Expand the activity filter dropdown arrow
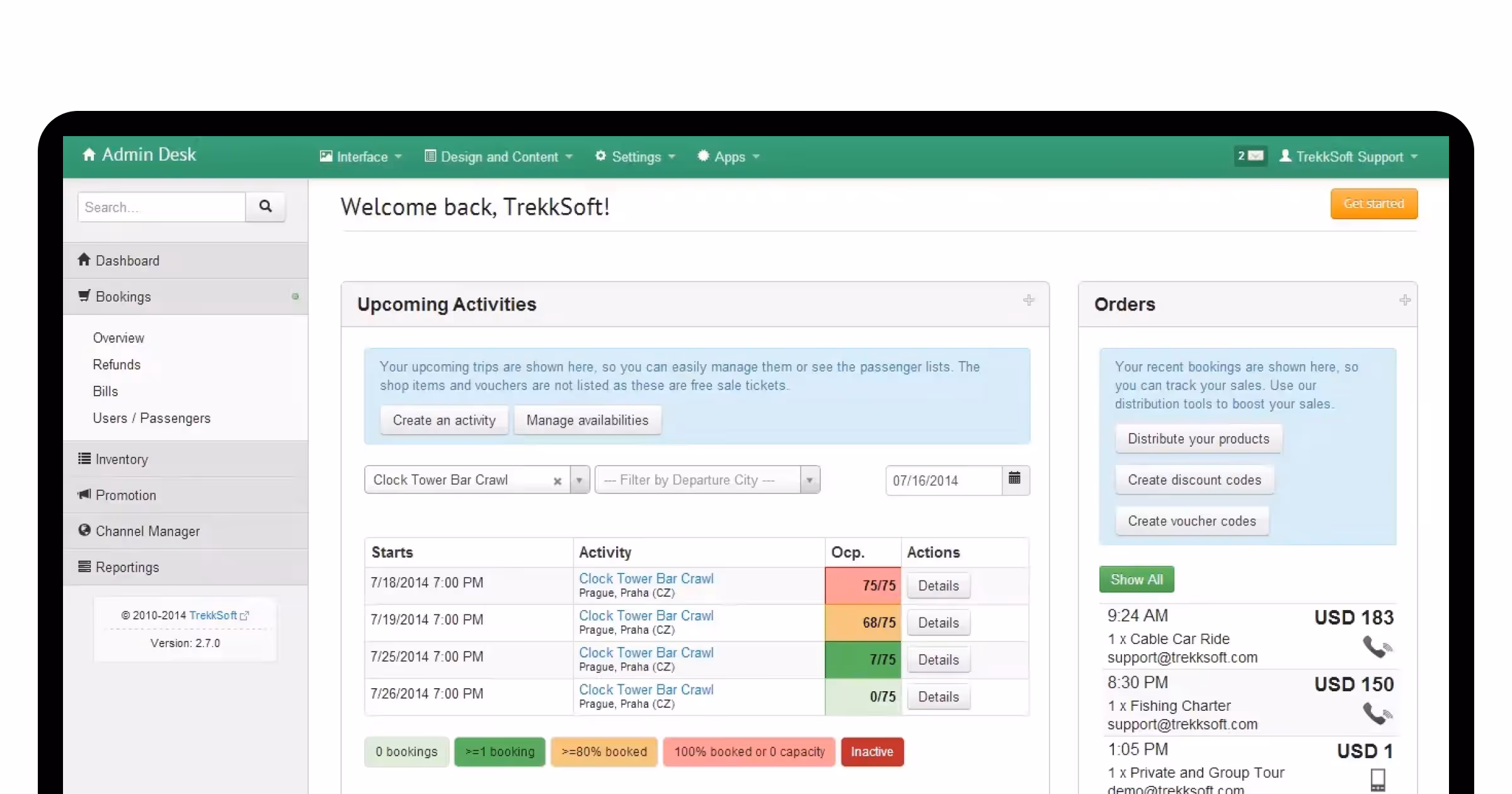 tap(579, 480)
